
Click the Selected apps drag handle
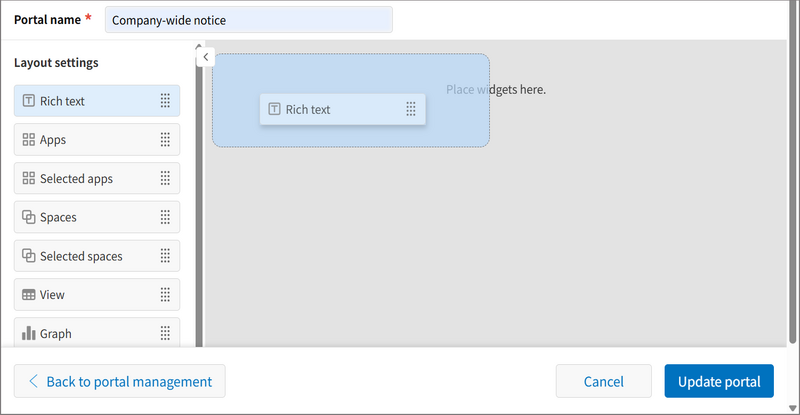point(165,179)
